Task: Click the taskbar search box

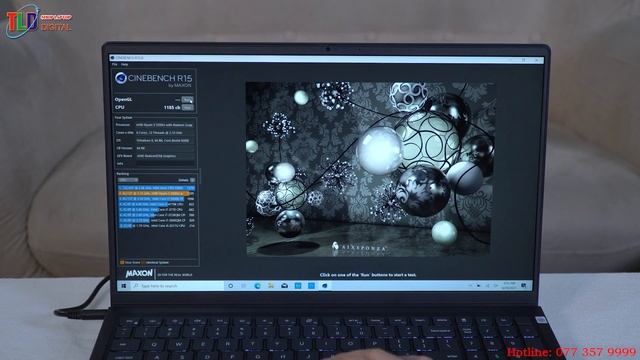Action: click(x=177, y=286)
